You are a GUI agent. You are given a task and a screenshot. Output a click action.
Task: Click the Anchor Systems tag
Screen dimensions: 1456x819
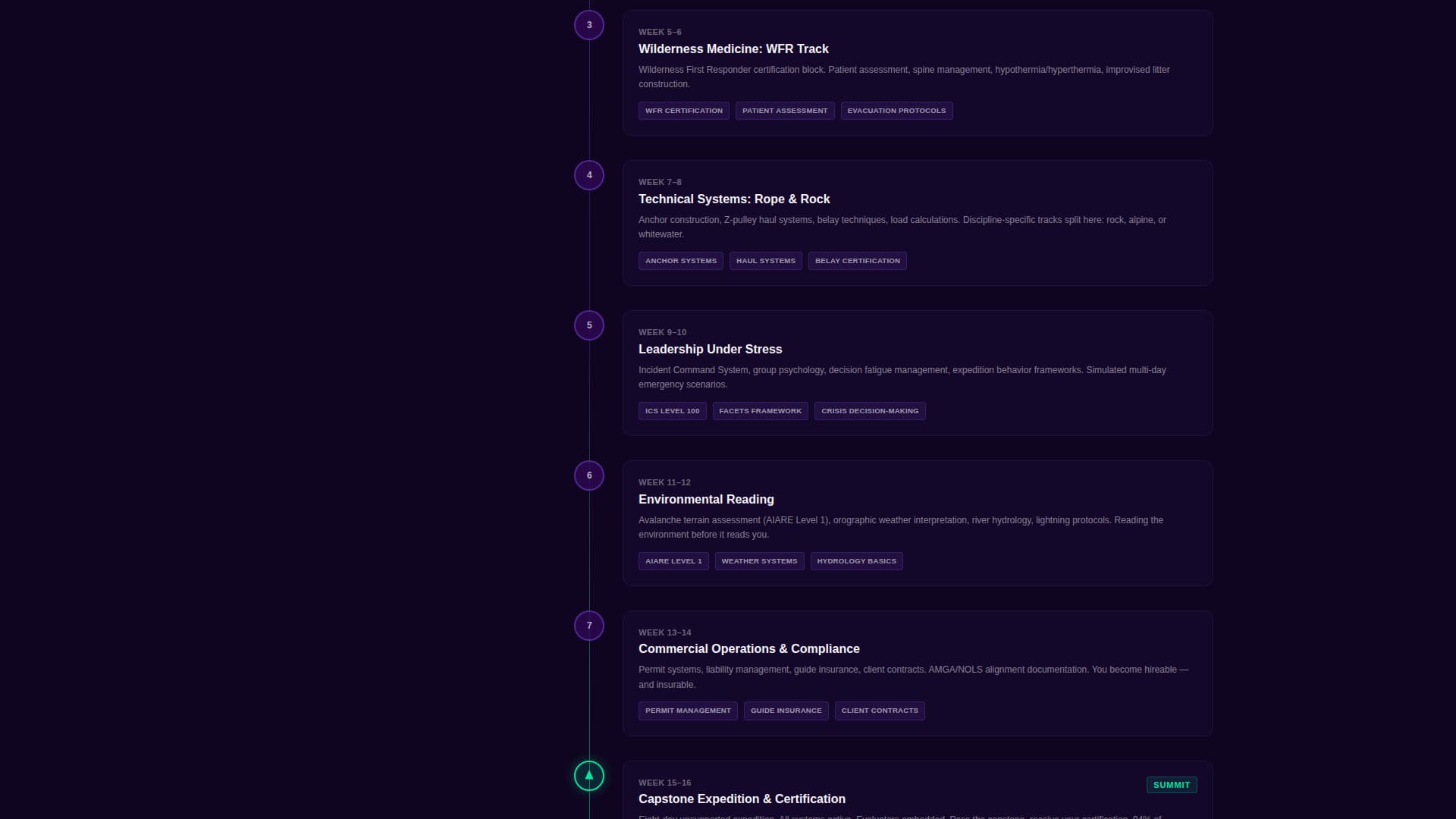(x=681, y=261)
